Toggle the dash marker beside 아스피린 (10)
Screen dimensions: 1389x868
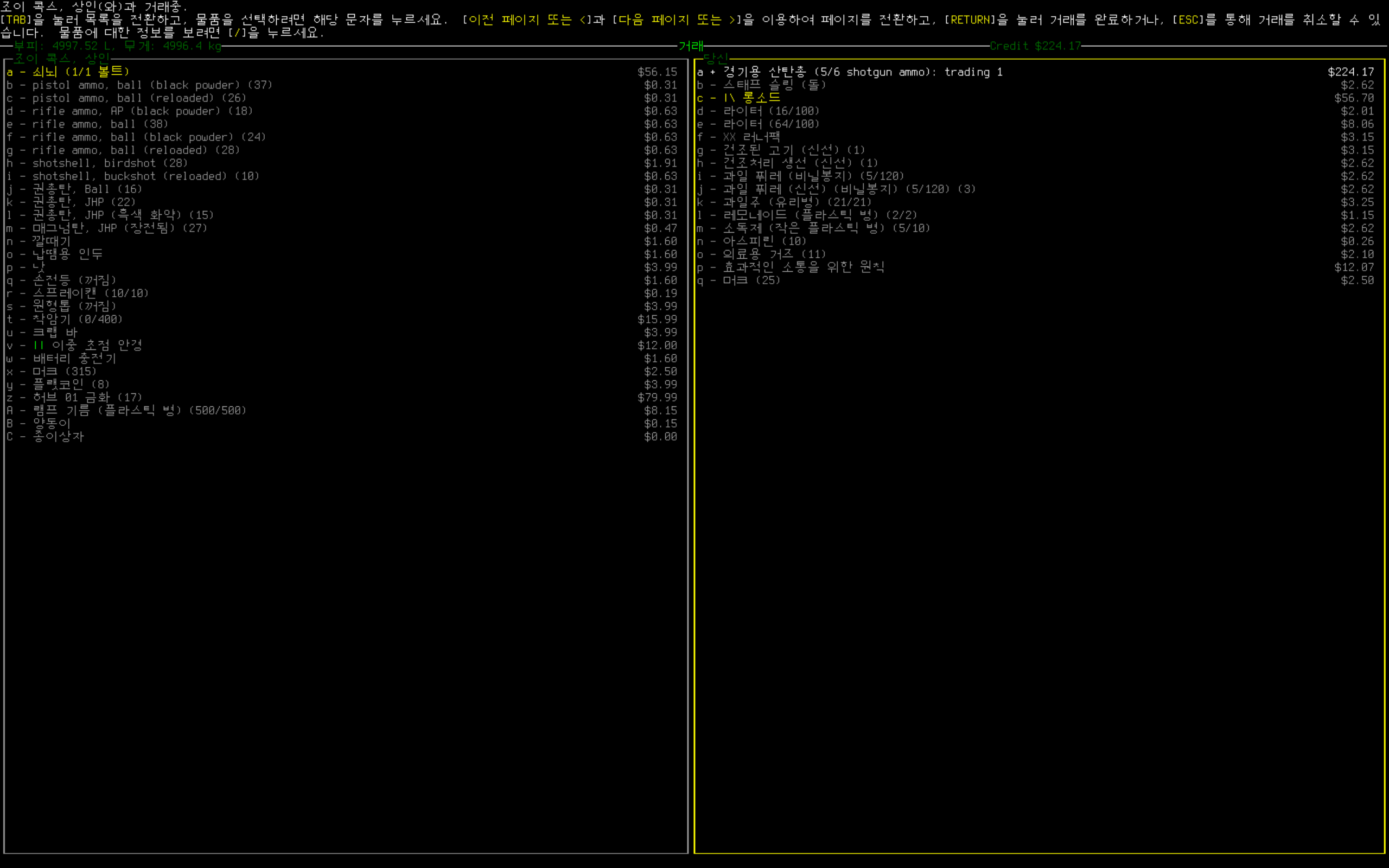[x=713, y=241]
